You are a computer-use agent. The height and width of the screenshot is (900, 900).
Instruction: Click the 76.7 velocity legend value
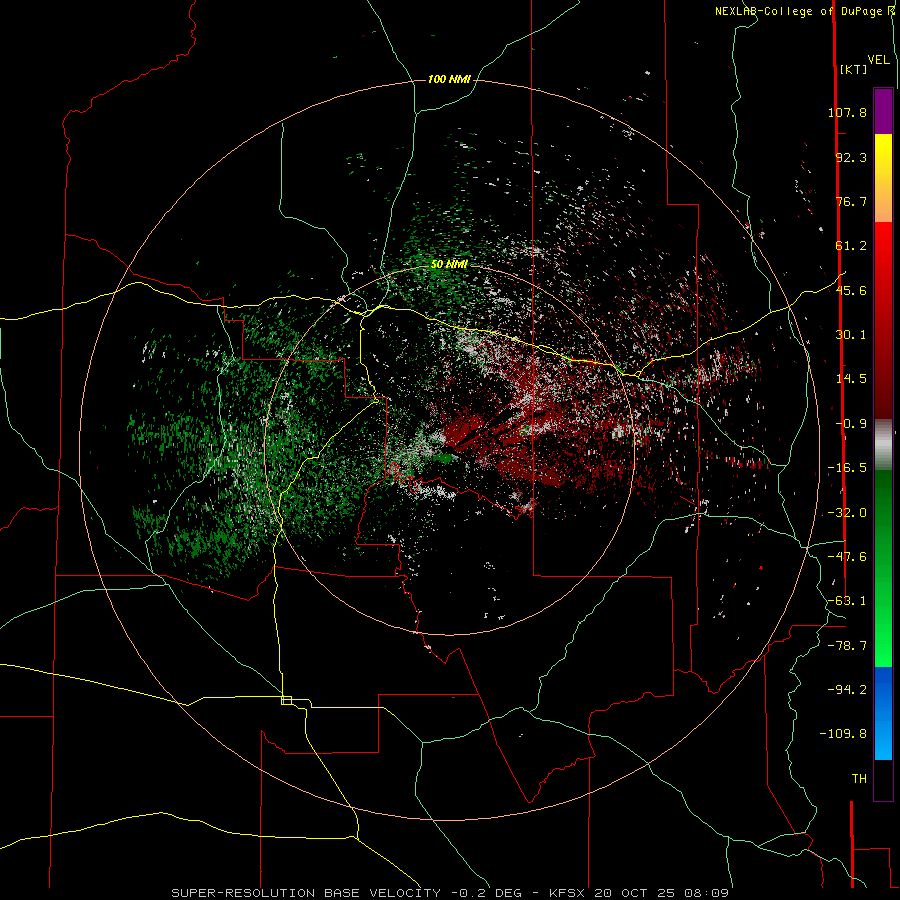[851, 201]
